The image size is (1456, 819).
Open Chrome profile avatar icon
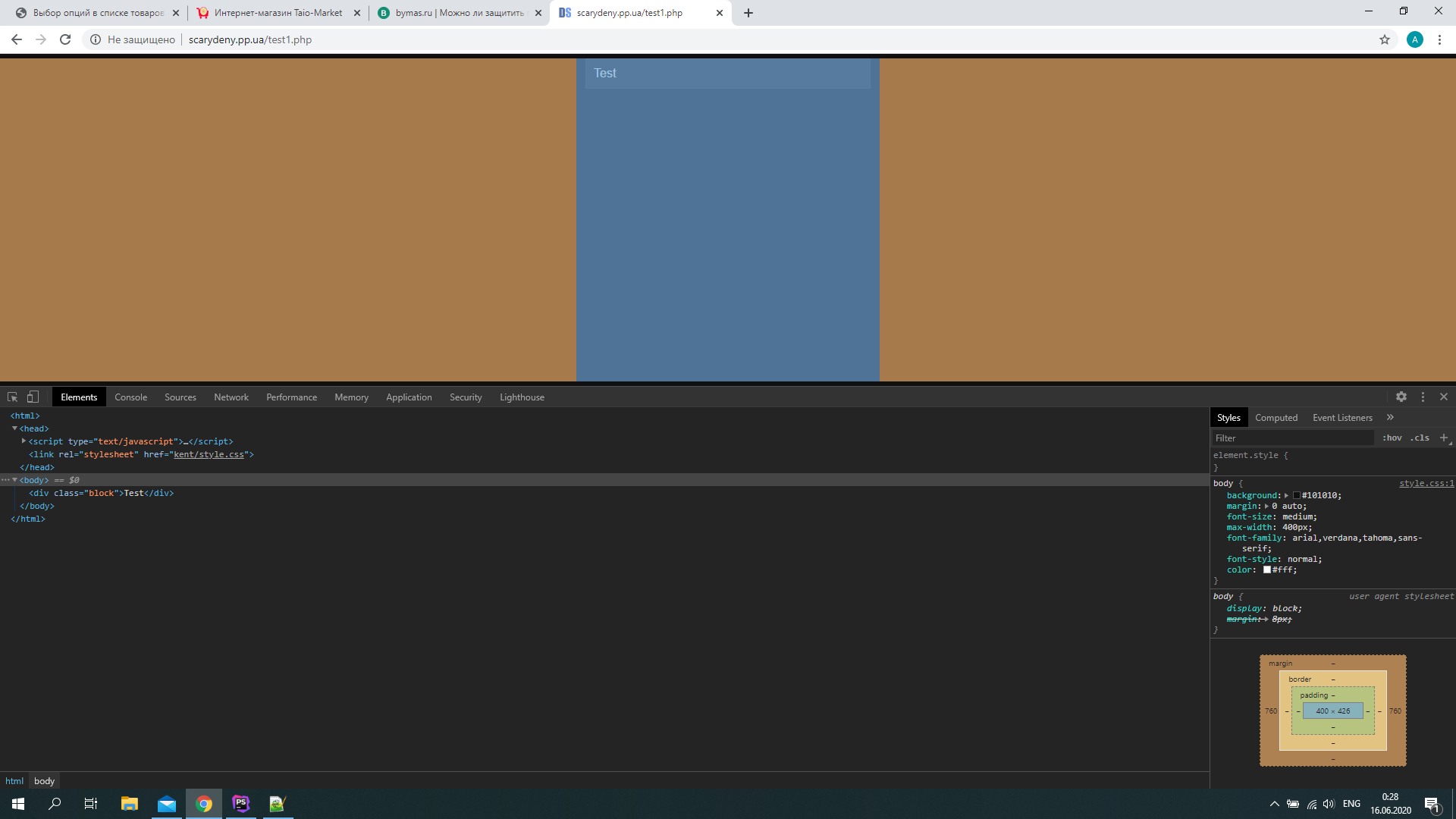coord(1414,39)
